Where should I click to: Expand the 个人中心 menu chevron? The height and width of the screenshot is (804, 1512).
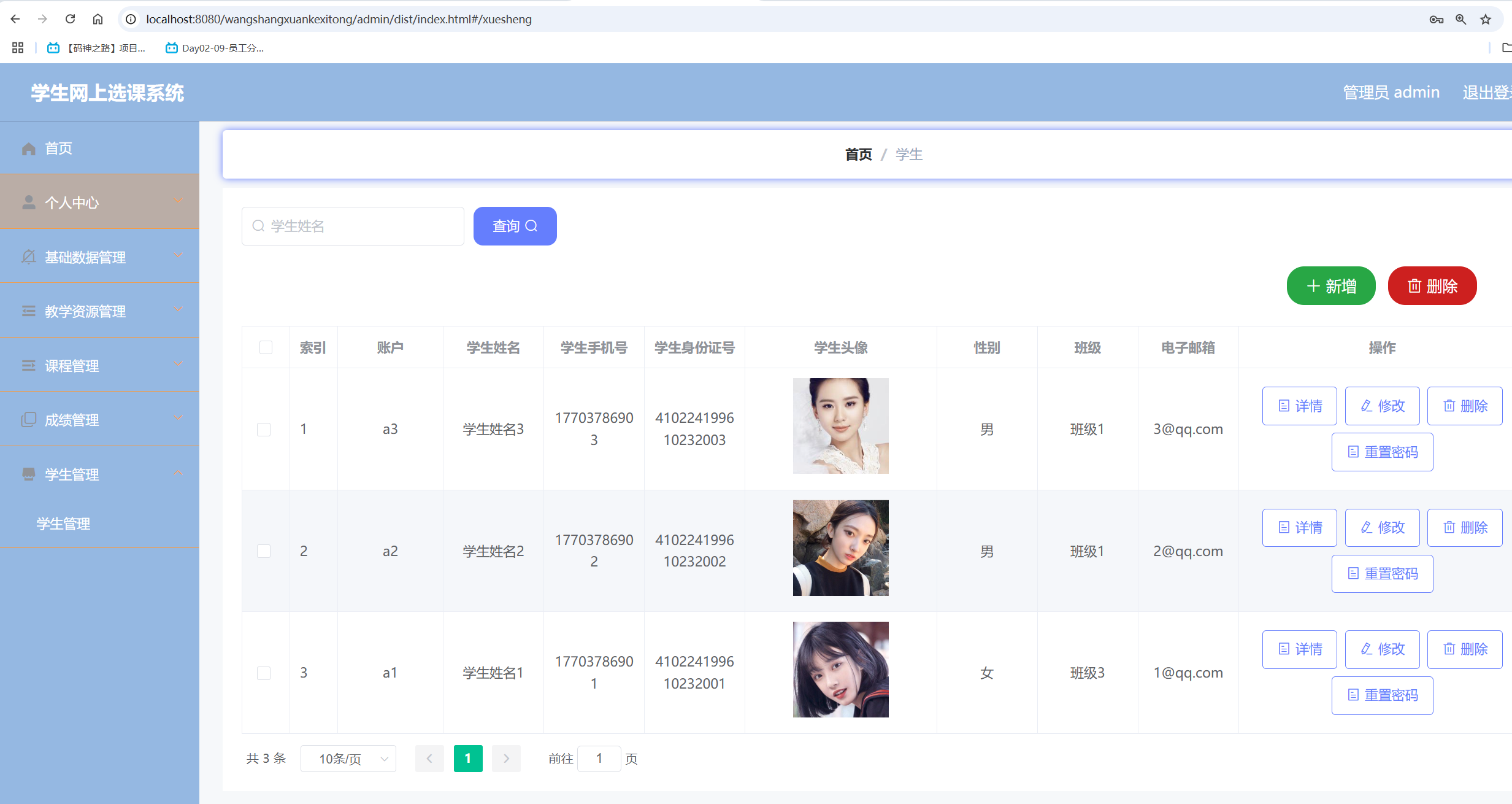click(x=178, y=201)
